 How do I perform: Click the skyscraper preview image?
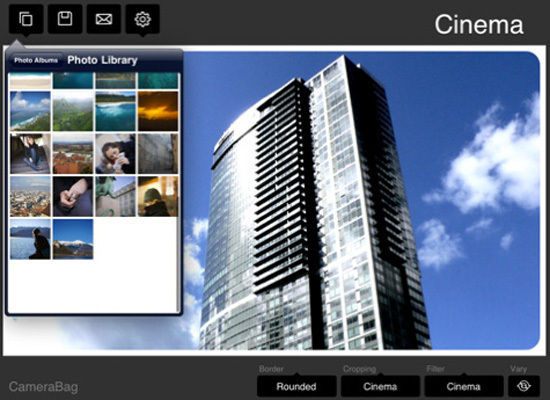[x=361, y=200]
